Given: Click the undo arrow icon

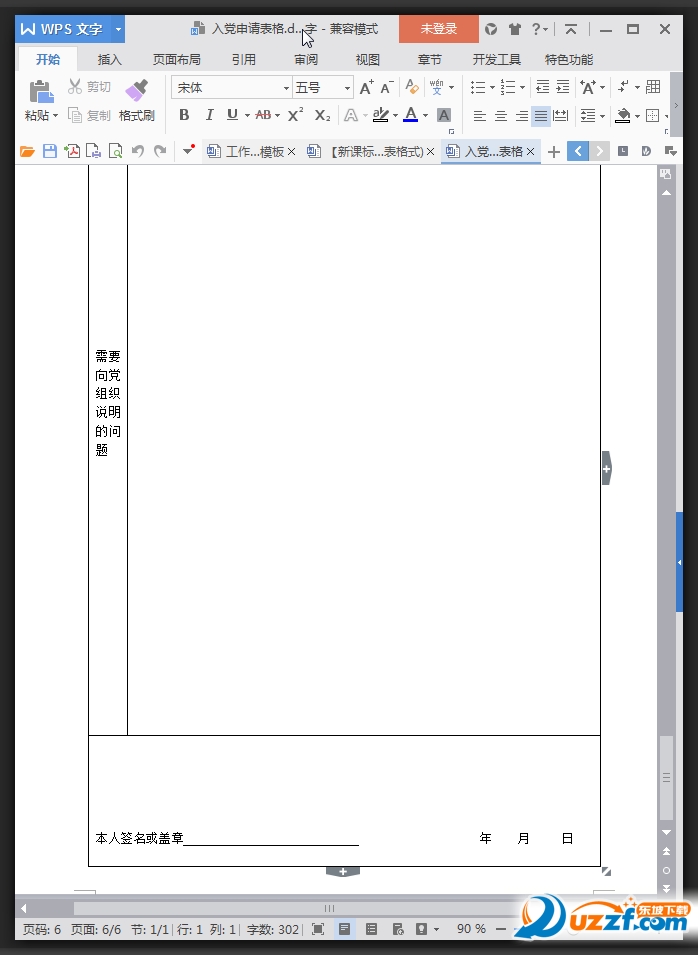Looking at the screenshot, I should 137,152.
